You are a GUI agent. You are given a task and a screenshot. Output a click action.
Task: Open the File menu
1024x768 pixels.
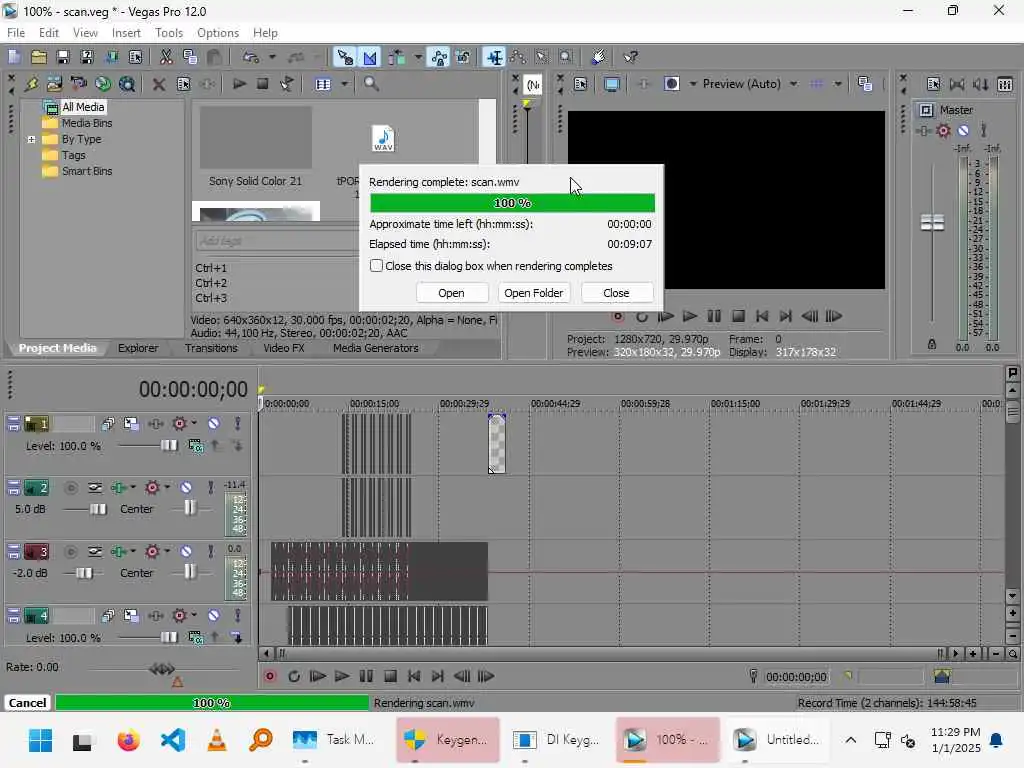(x=16, y=33)
